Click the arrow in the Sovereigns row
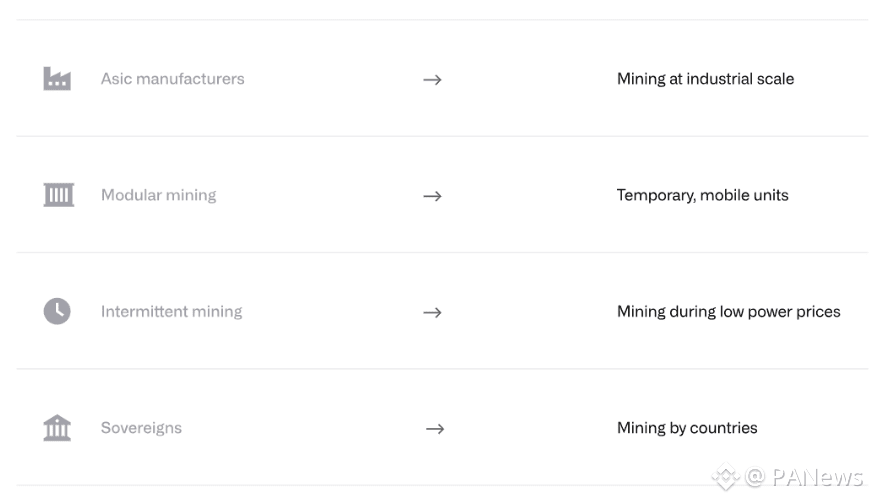The height and width of the screenshot is (502, 871). [435, 429]
